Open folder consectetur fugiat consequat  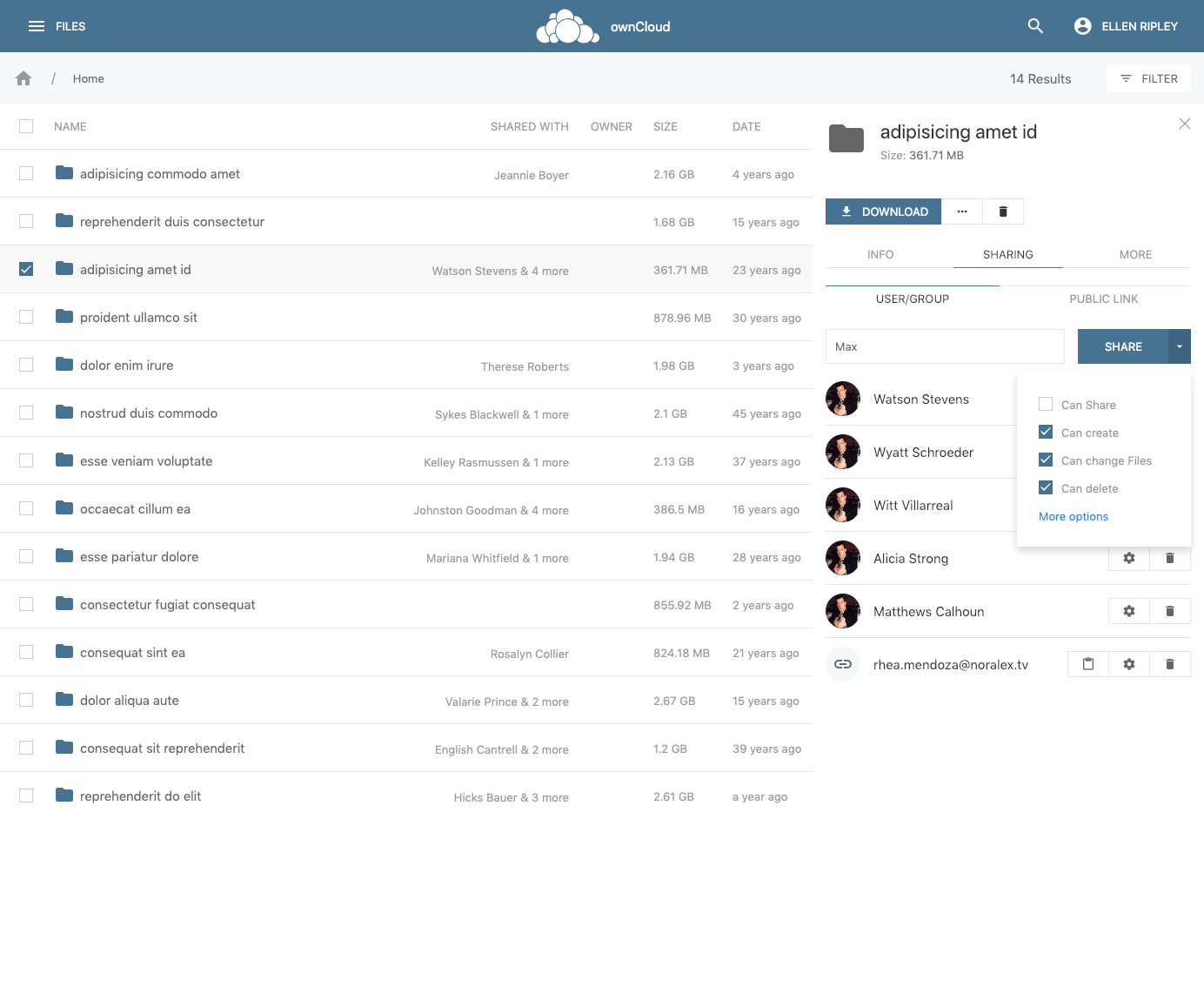coord(168,605)
